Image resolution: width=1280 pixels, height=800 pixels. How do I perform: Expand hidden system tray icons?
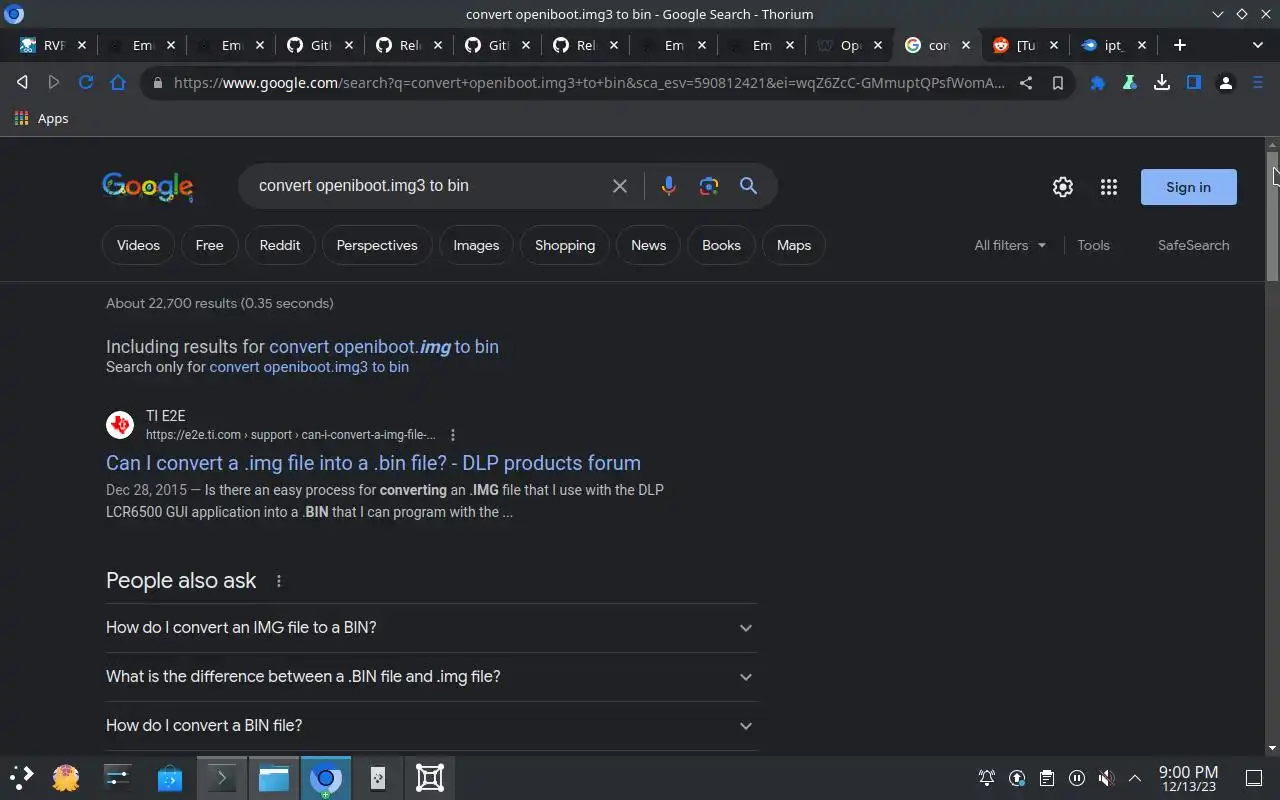click(1135, 778)
